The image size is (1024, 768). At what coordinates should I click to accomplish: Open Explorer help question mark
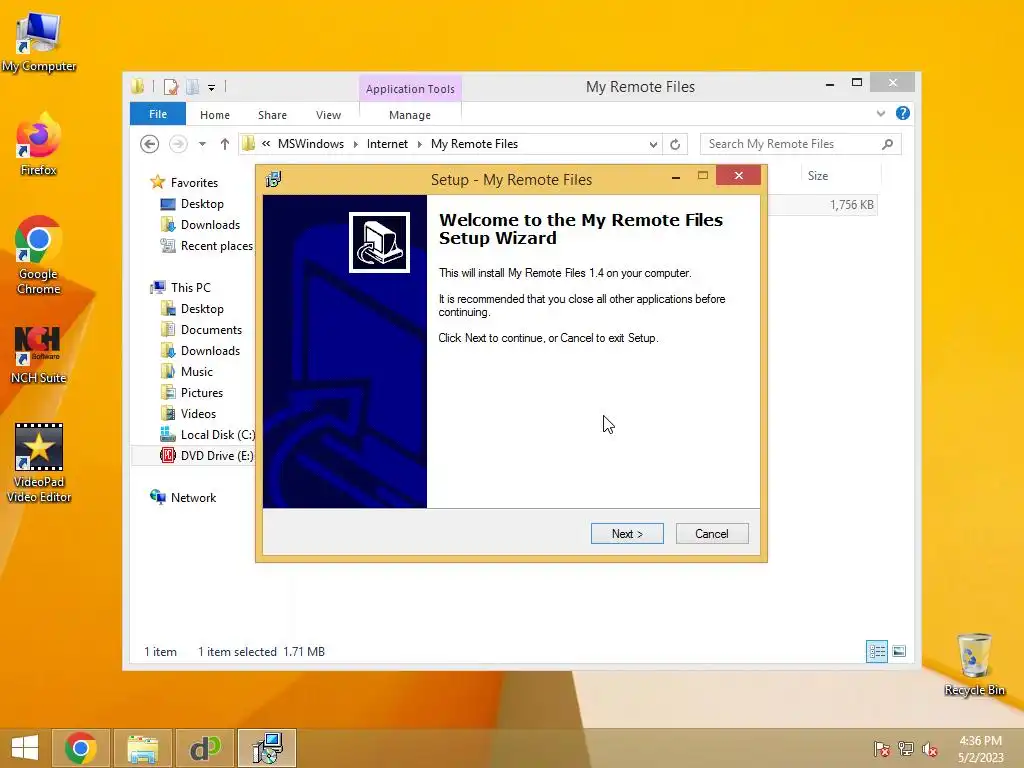click(903, 114)
